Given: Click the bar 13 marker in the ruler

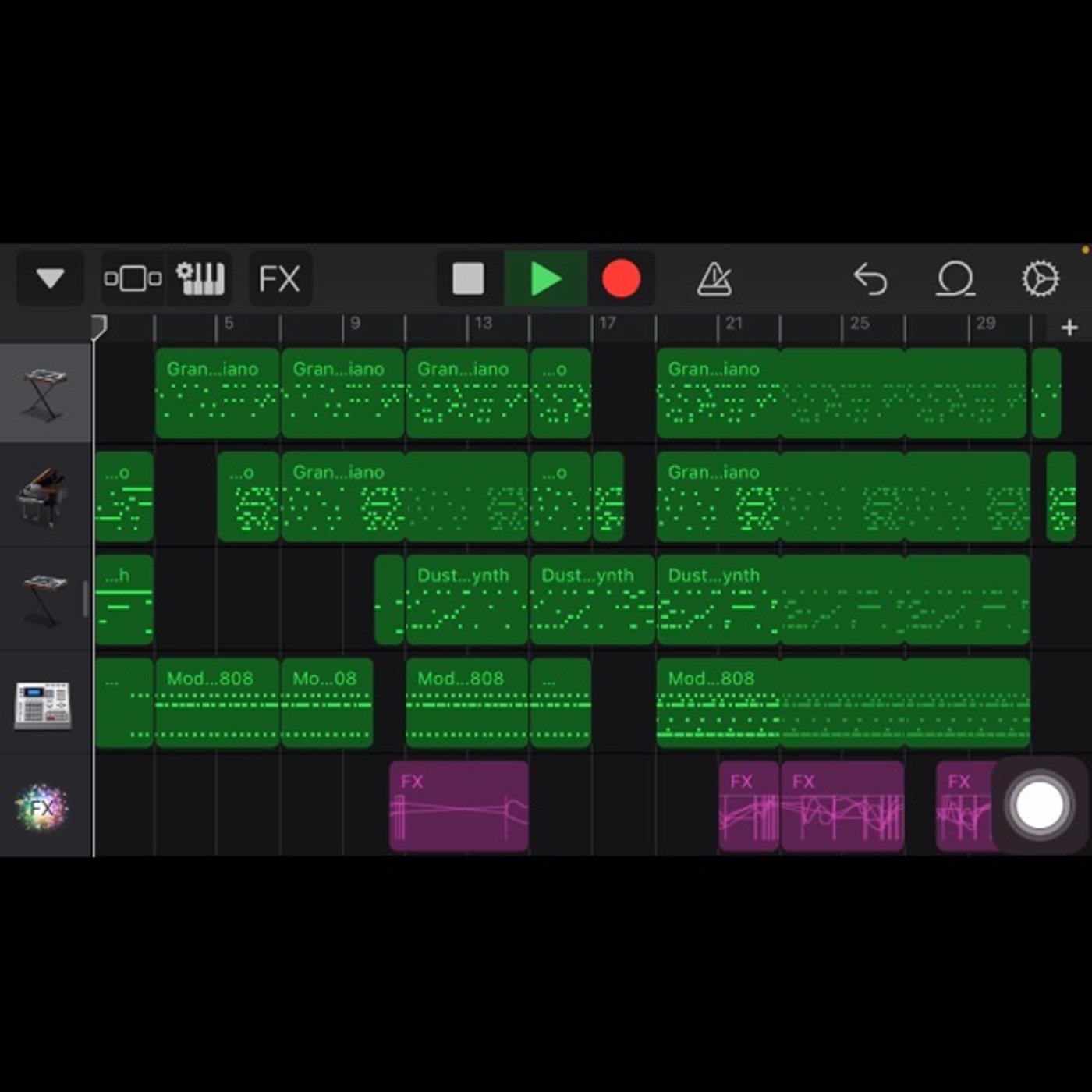Looking at the screenshot, I should point(483,323).
